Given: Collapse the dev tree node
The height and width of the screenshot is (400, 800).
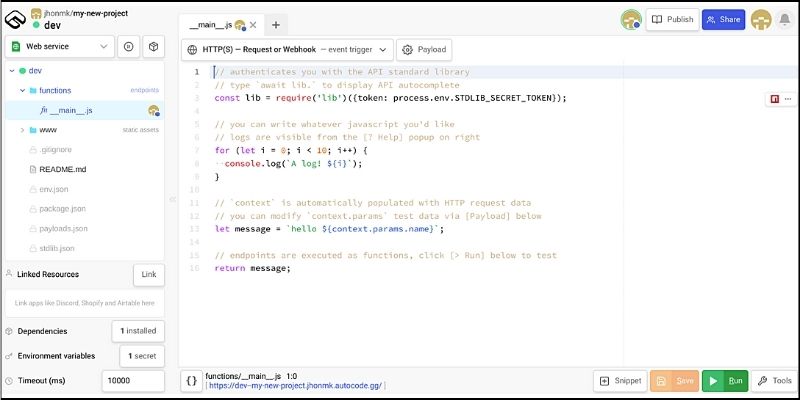Looking at the screenshot, I should tap(12, 71).
